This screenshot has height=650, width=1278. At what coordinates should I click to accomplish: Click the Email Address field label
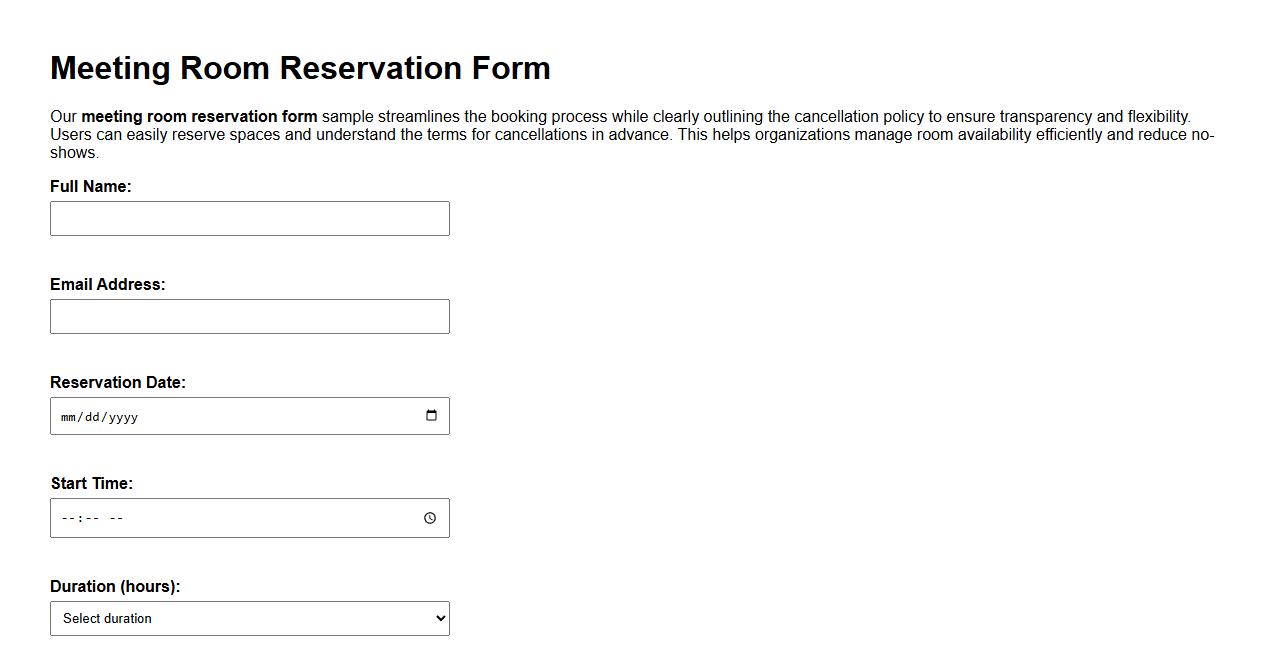107,284
